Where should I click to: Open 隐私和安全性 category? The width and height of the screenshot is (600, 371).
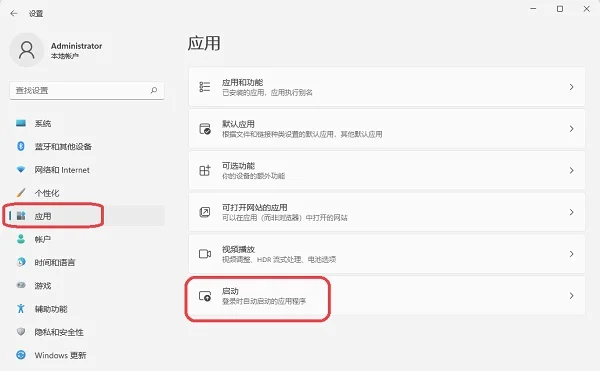pos(87,332)
